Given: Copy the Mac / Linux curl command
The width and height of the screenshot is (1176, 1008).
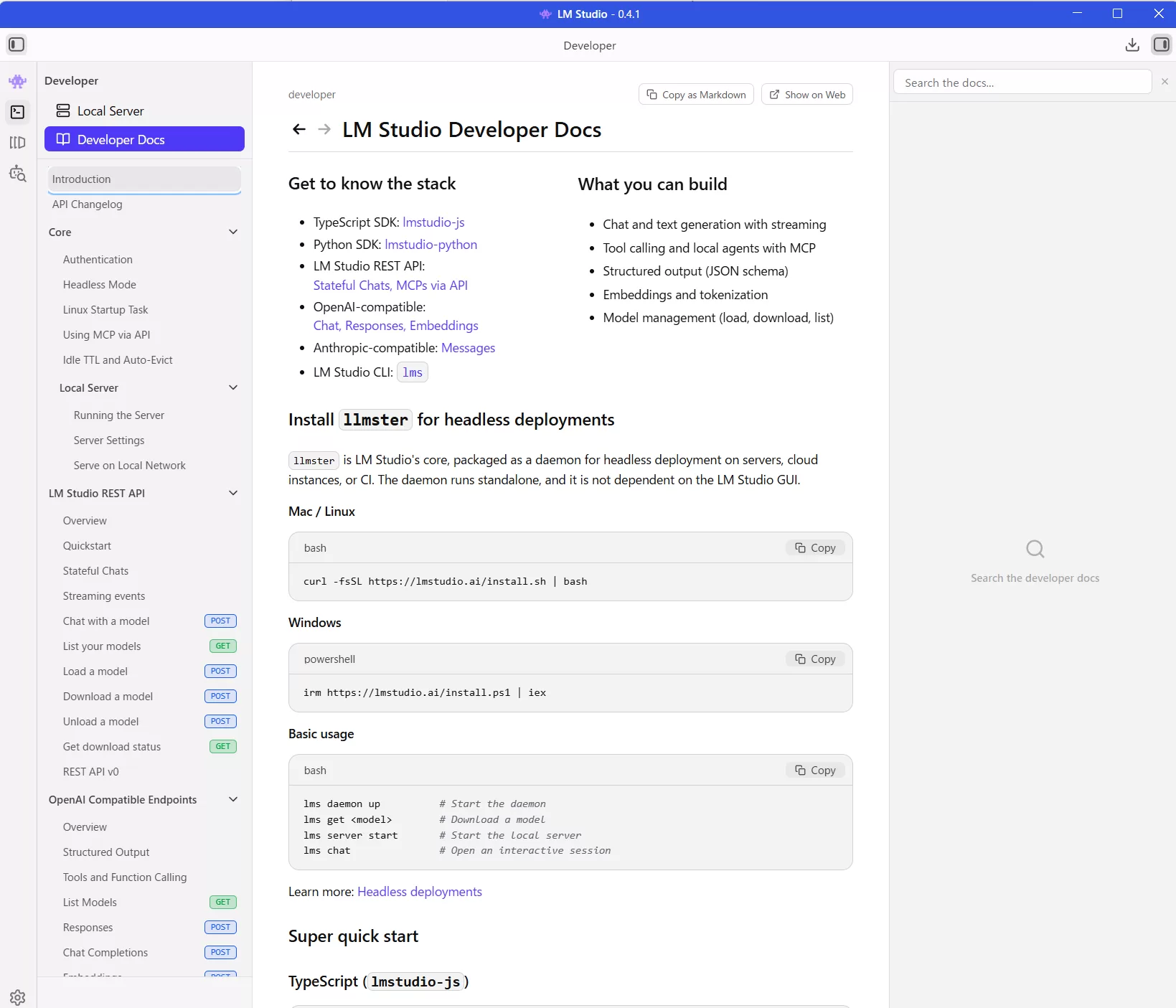Looking at the screenshot, I should tap(816, 548).
